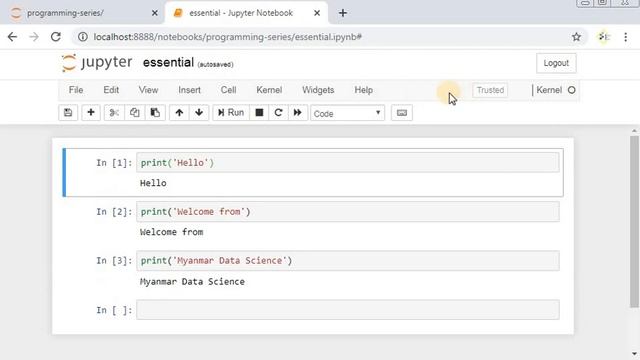Run the selected cell
The width and height of the screenshot is (640, 360).
231,113
